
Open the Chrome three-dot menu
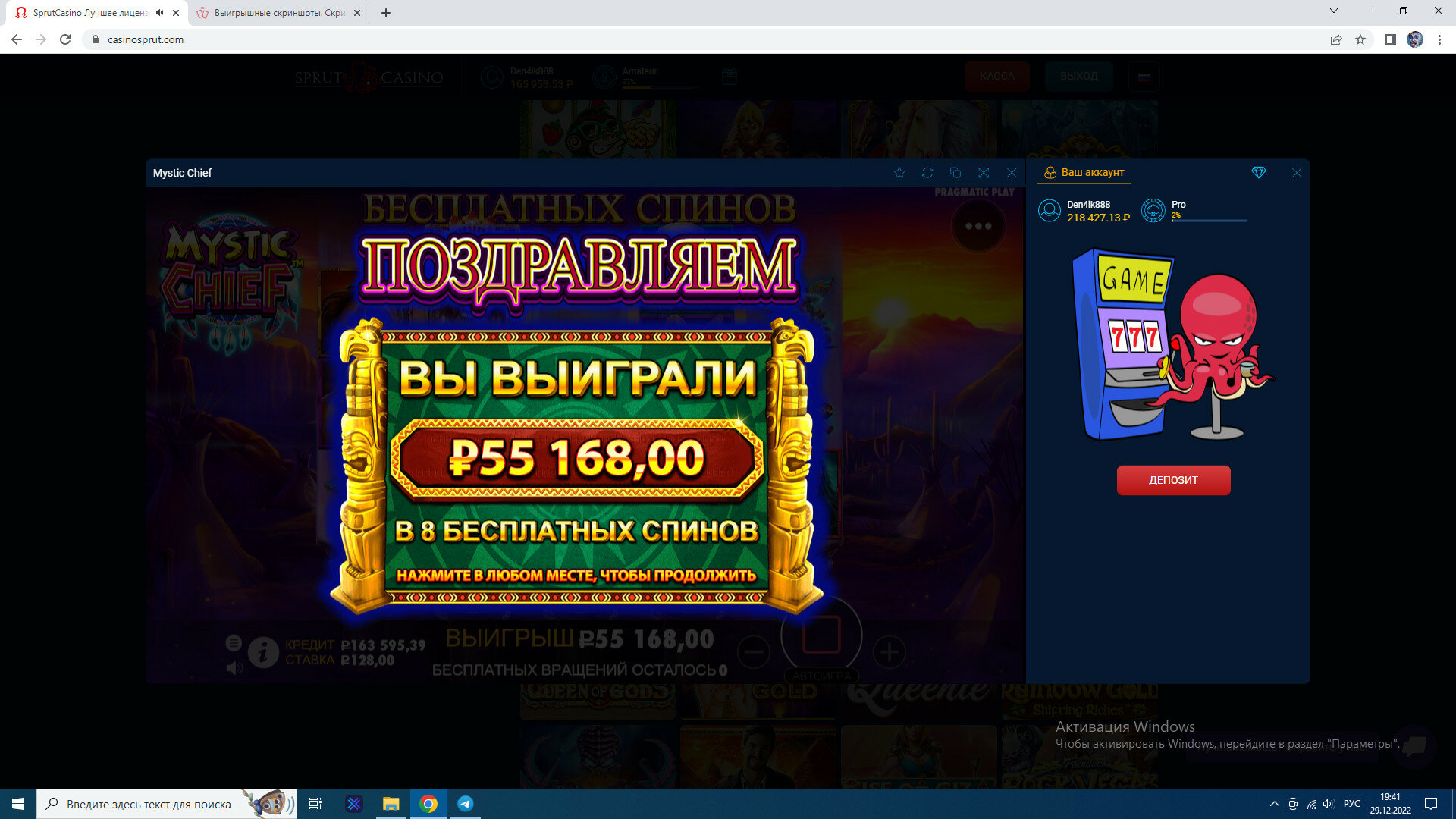(x=1439, y=39)
